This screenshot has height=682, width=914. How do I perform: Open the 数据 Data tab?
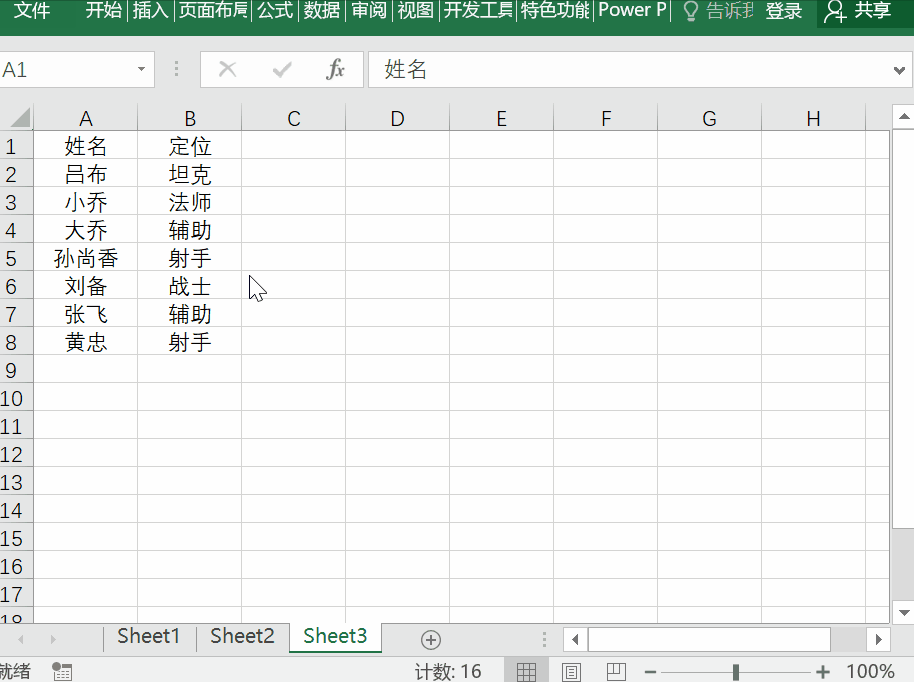(x=322, y=10)
